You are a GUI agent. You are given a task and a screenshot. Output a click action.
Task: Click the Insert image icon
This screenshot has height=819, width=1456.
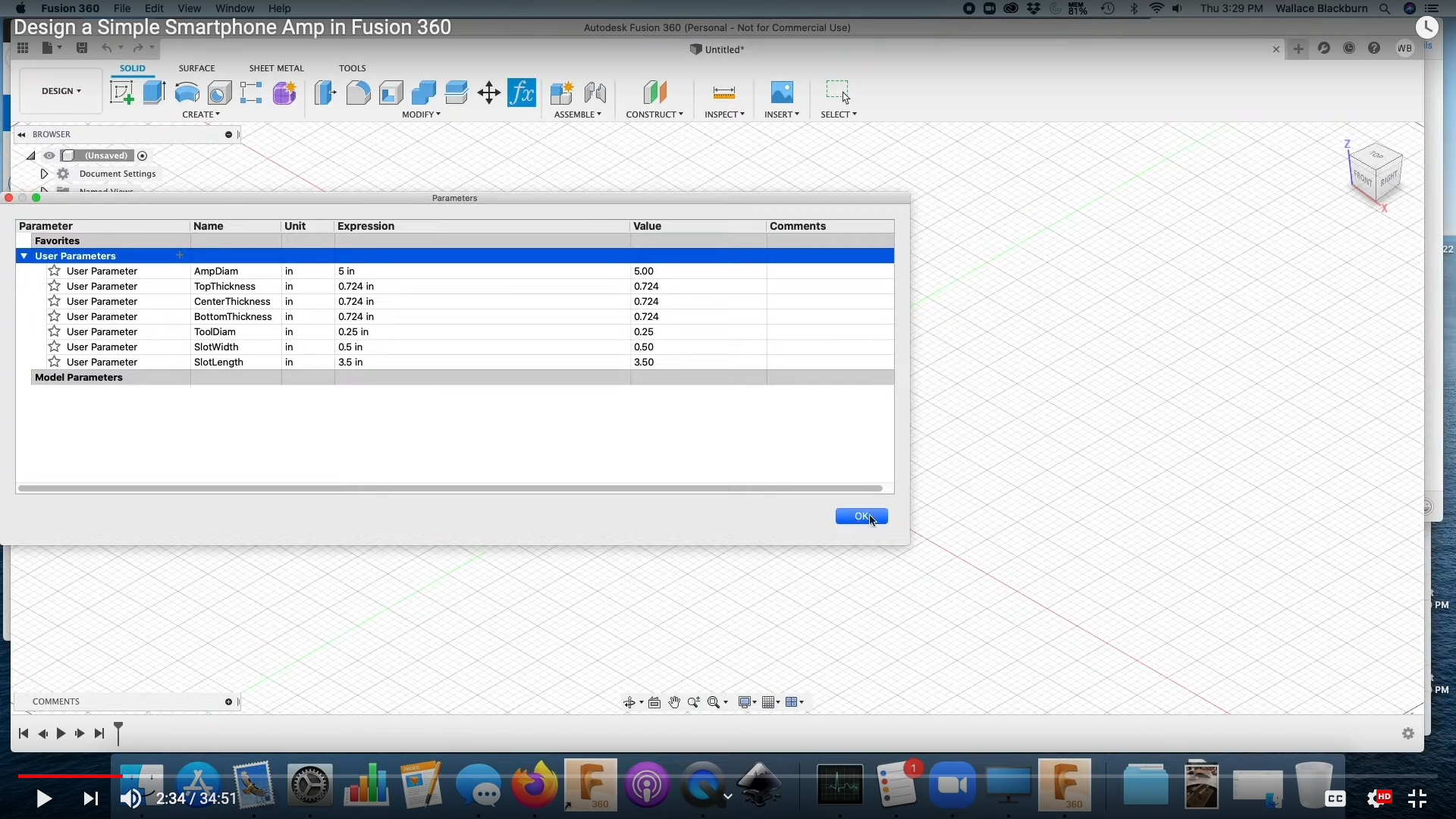pyautogui.click(x=781, y=93)
